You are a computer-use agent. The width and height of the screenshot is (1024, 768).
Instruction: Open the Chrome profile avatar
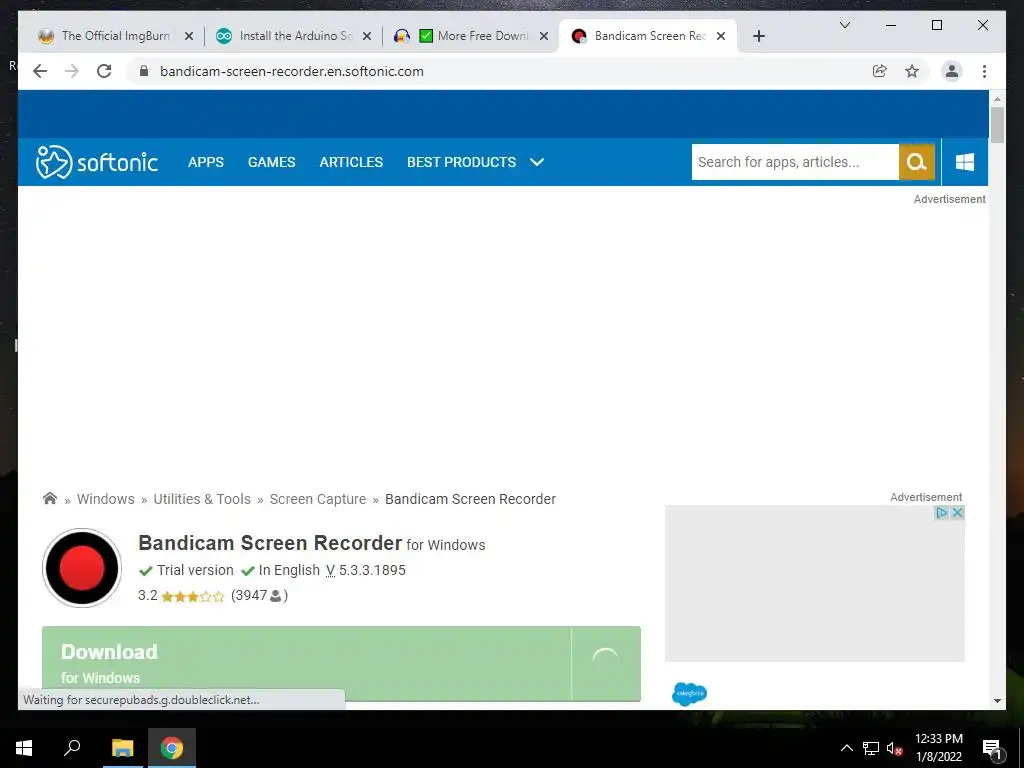(x=952, y=71)
